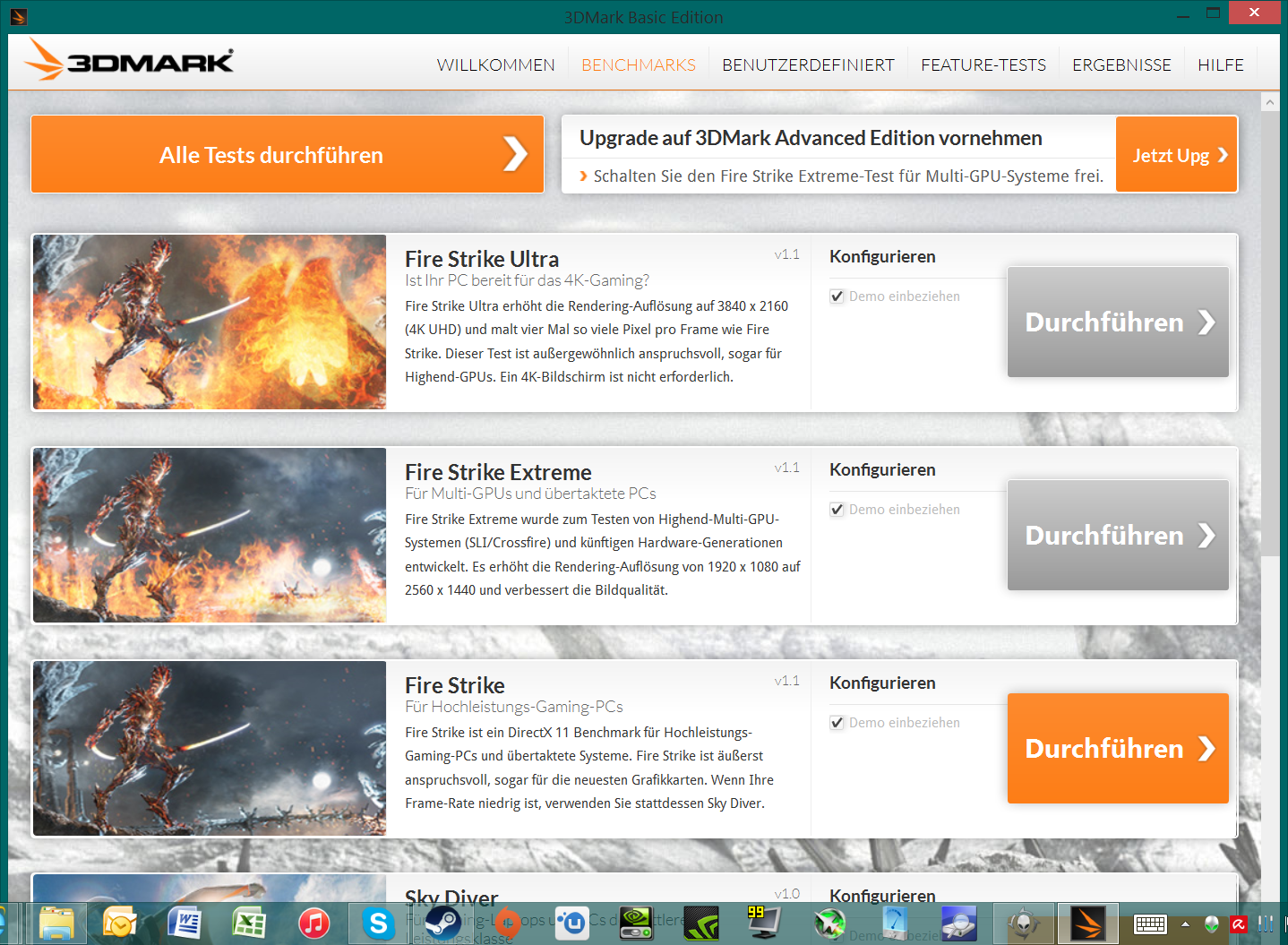Click the 3DMark logo in the header
Viewport: 1288px width, 945px height.
coord(129,60)
